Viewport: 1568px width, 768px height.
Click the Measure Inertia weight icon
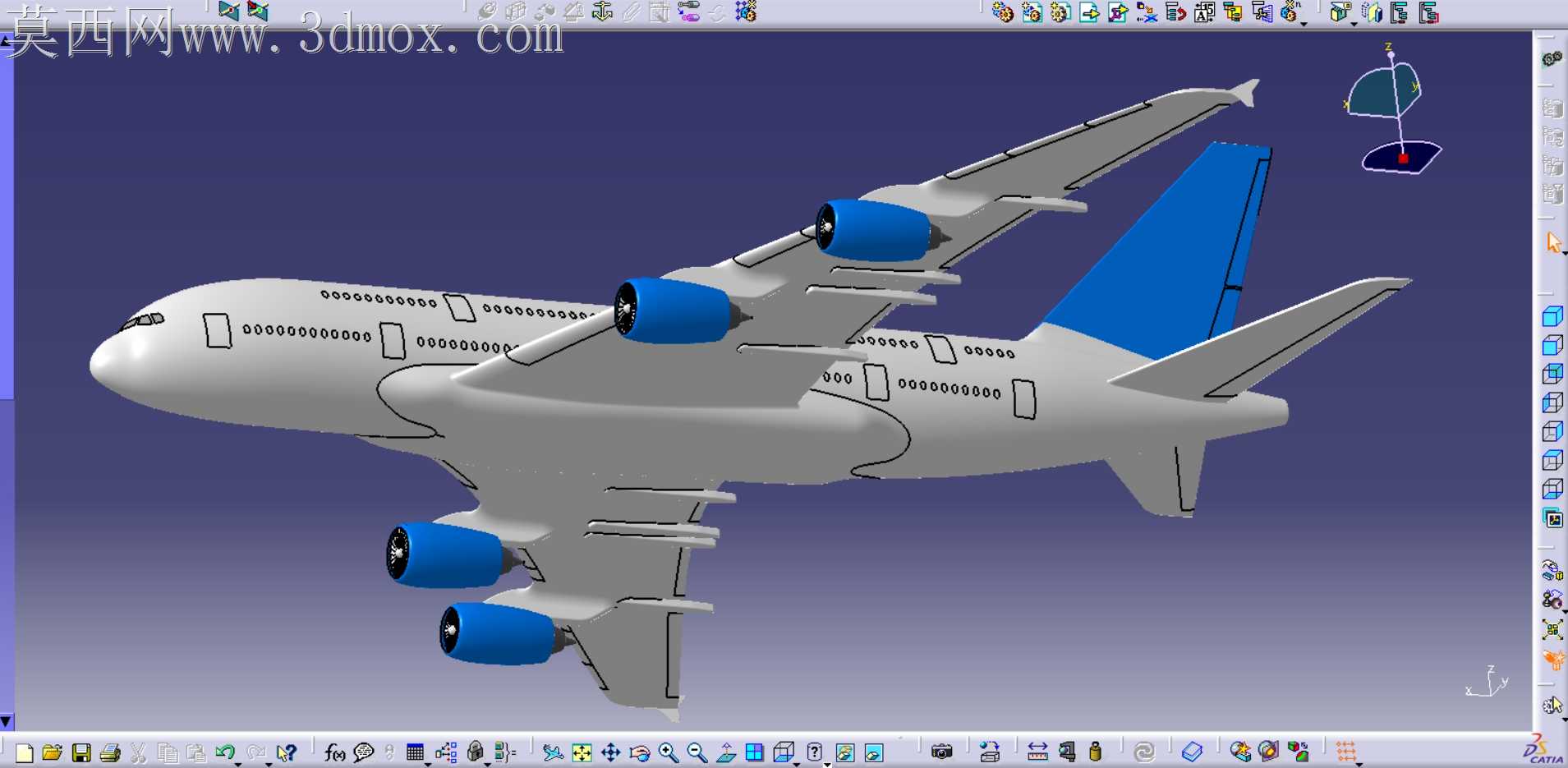point(1095,752)
